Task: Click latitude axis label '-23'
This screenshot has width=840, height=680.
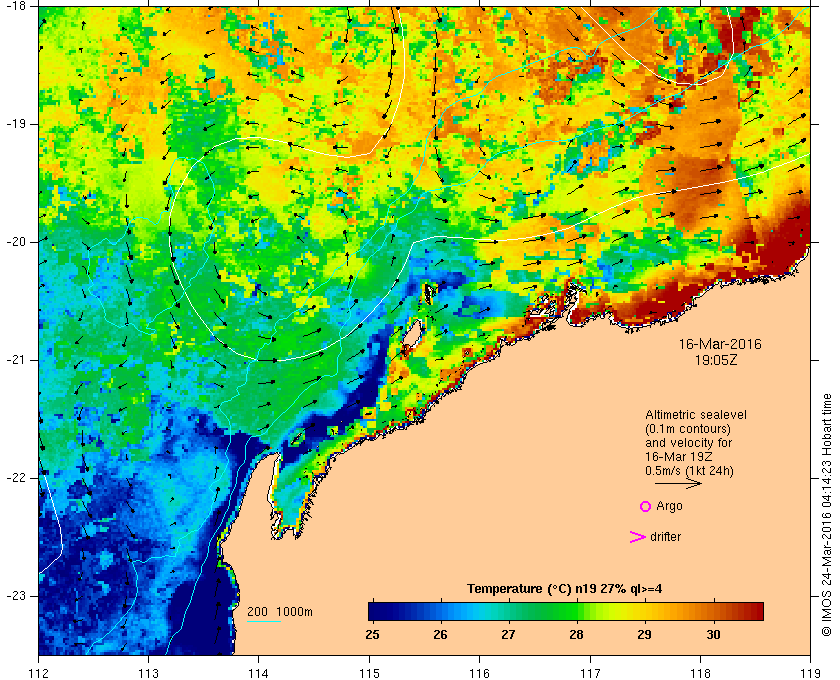Action: click(15, 596)
